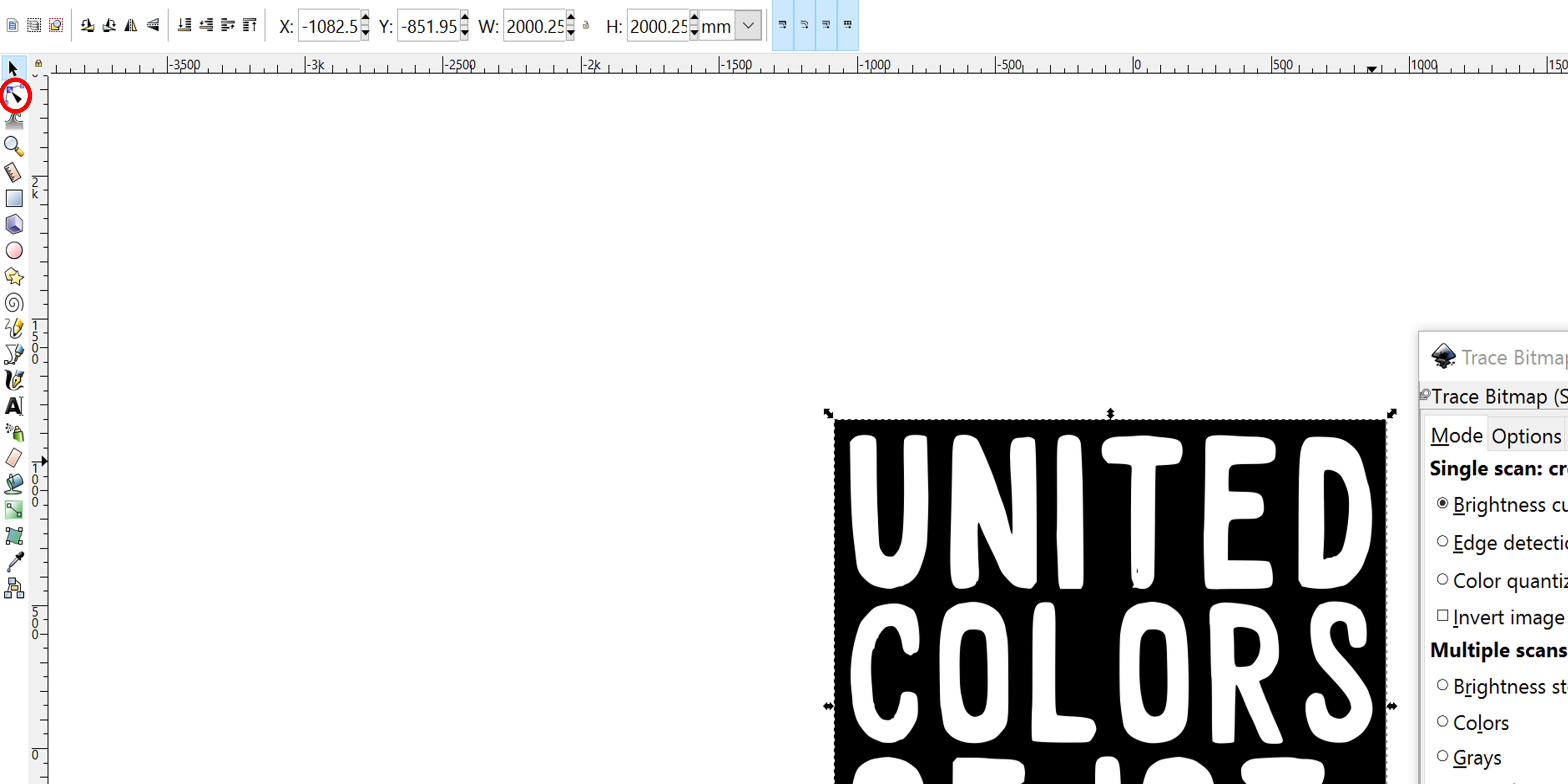1568x784 pixels.
Task: Select the Connector diagram tool
Action: [x=14, y=588]
